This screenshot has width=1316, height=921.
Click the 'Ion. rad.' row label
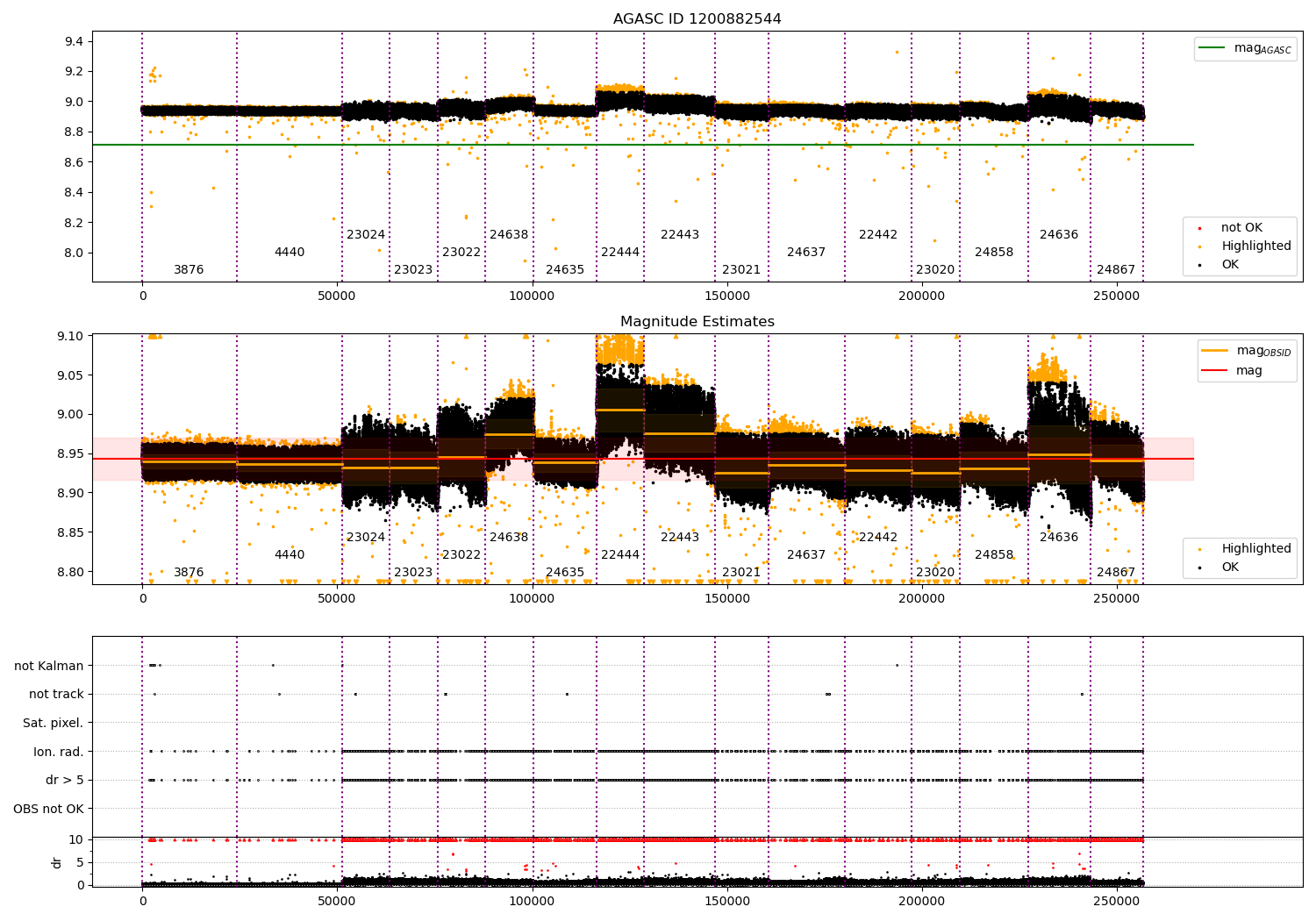coord(59,752)
